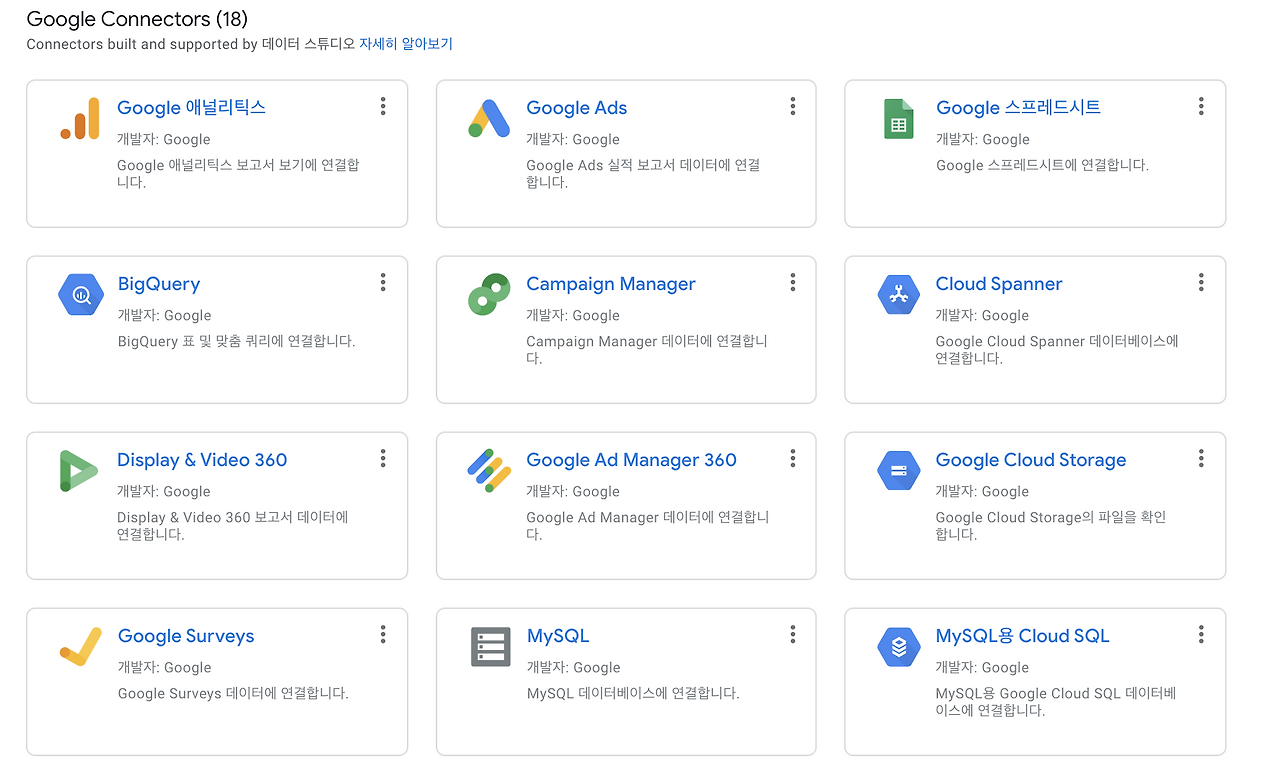Open the 자세히 알아보기 link

click(406, 44)
